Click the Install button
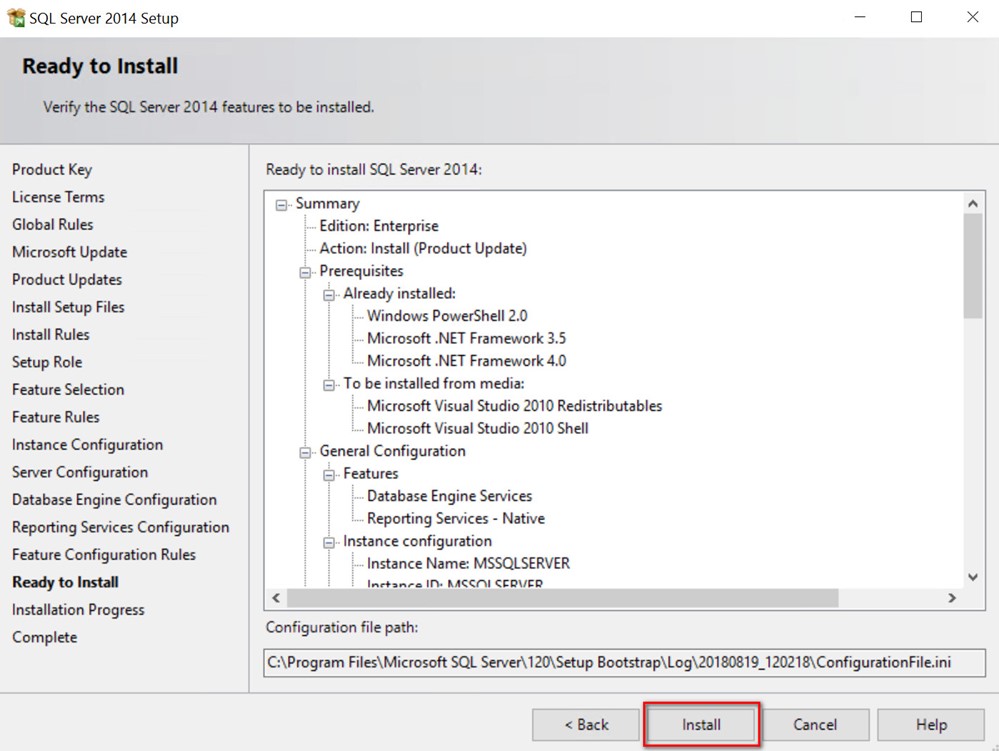This screenshot has height=751, width=999. [x=701, y=724]
